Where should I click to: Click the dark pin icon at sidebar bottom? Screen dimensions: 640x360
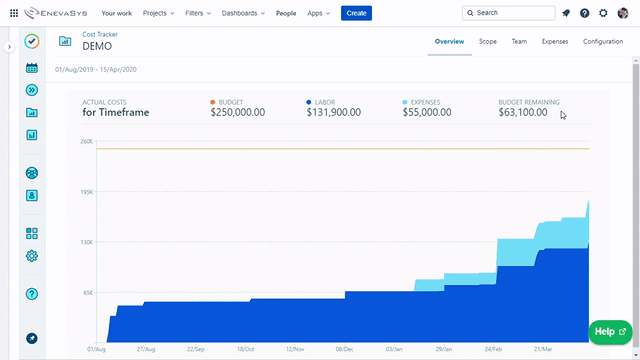tap(32, 338)
